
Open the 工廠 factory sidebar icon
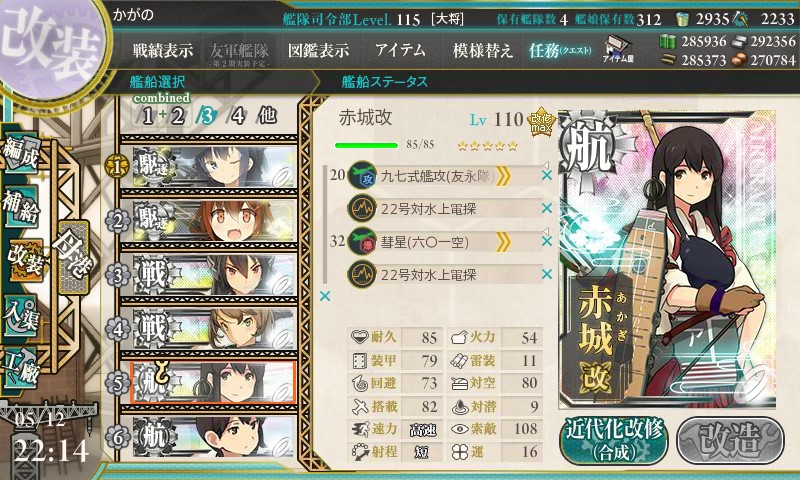coord(21,367)
